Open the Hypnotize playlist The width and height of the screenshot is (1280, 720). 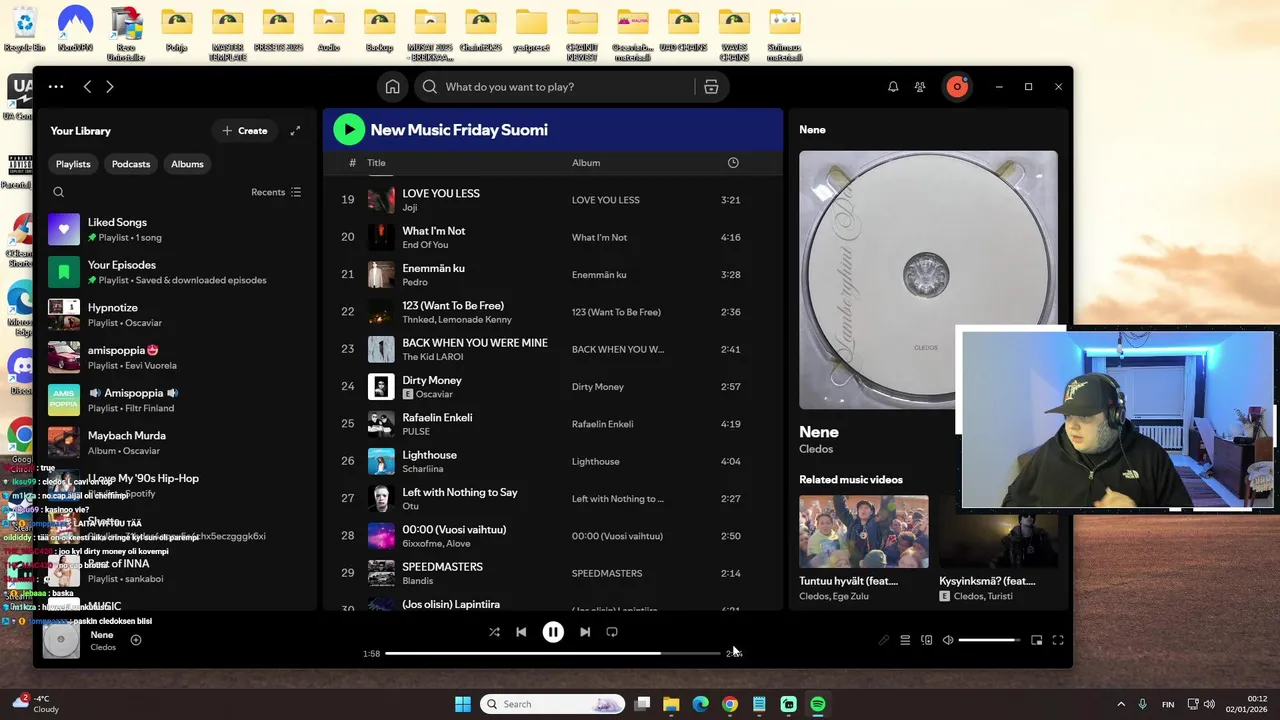(175, 315)
